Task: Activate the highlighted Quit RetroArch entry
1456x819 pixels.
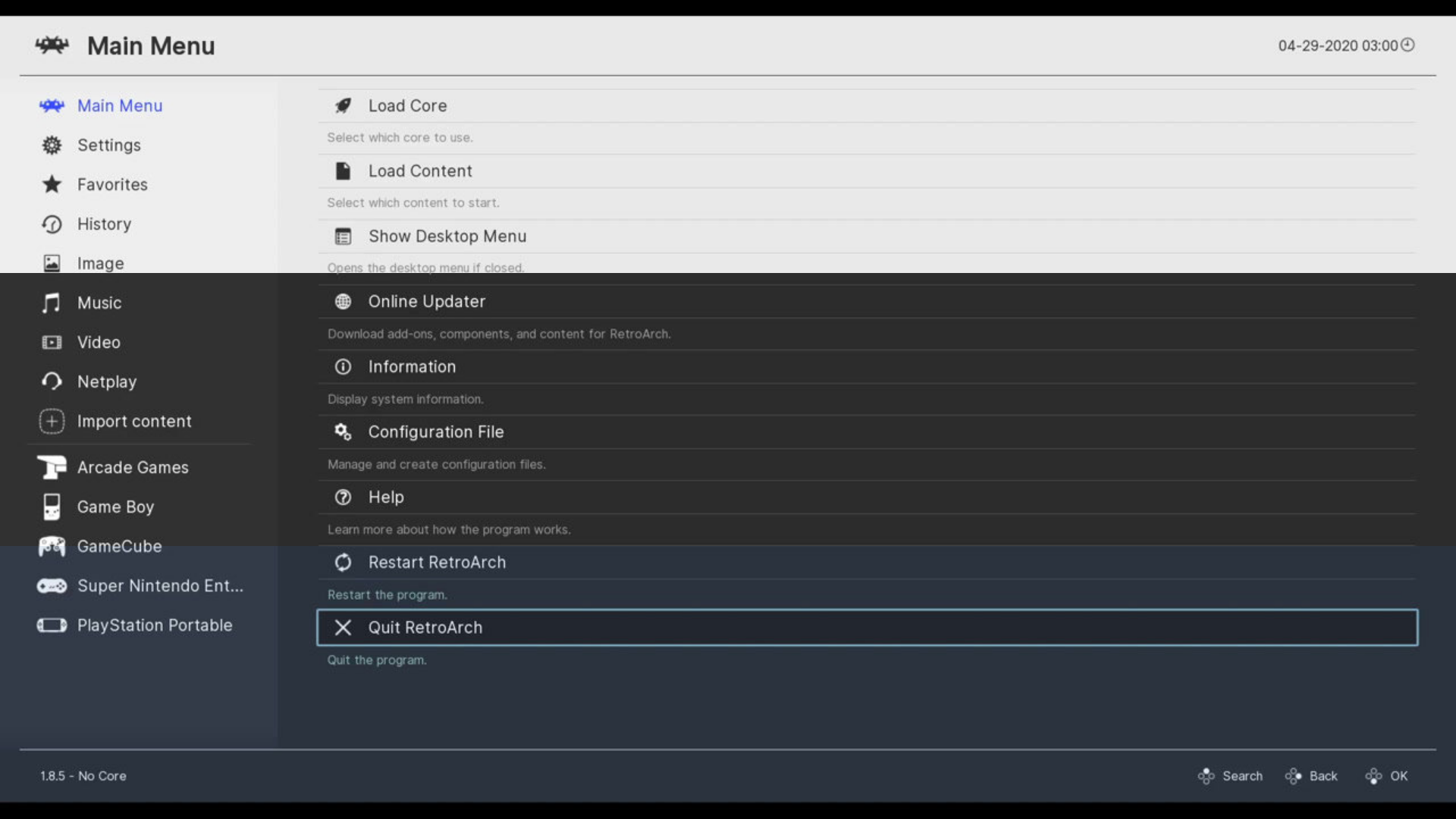Action: [x=867, y=628]
